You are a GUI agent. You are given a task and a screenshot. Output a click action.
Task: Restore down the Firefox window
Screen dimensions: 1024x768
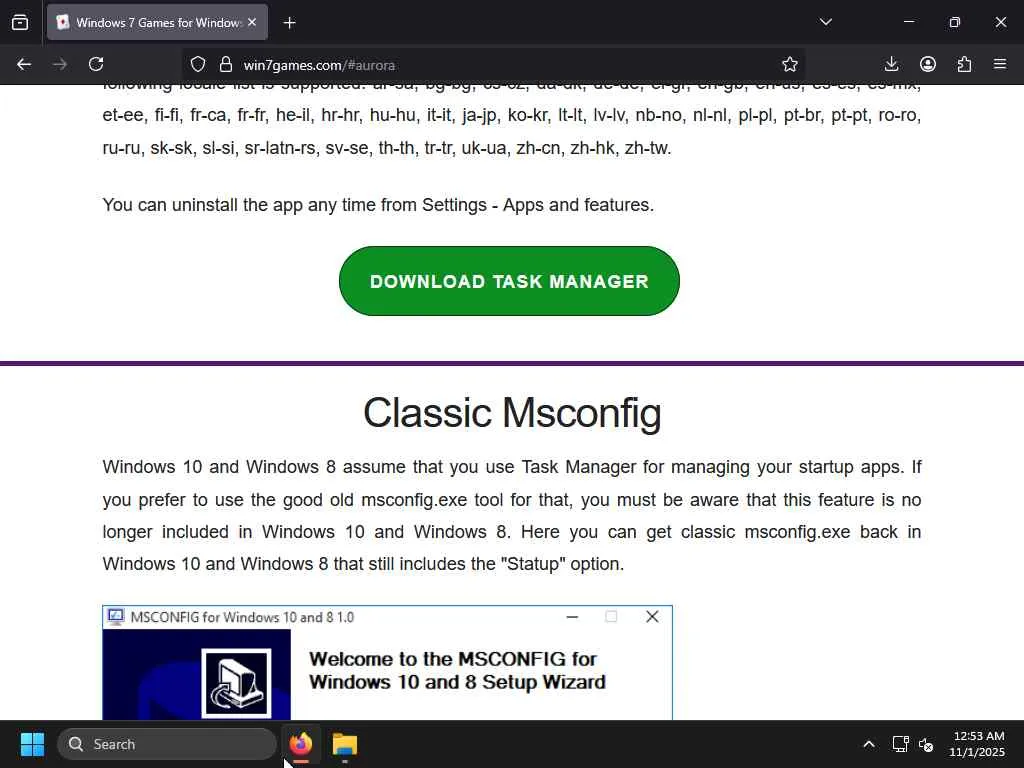click(x=955, y=22)
